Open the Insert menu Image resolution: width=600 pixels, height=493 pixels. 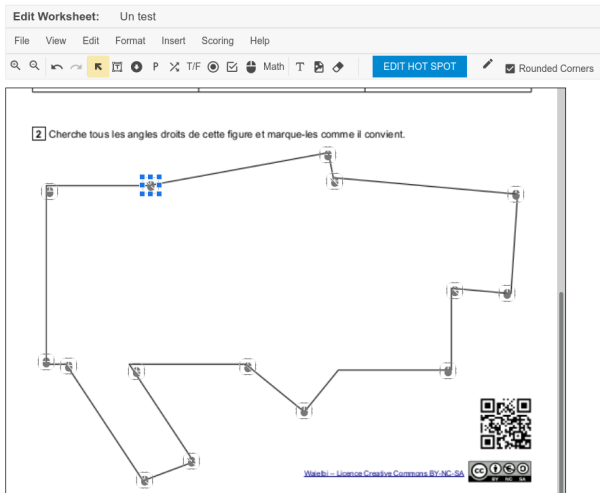point(173,41)
